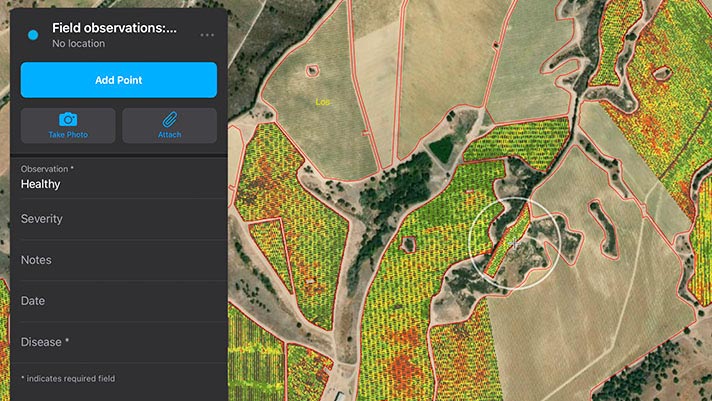Attach a file with paperclip button
The height and width of the screenshot is (401, 712).
169,125
